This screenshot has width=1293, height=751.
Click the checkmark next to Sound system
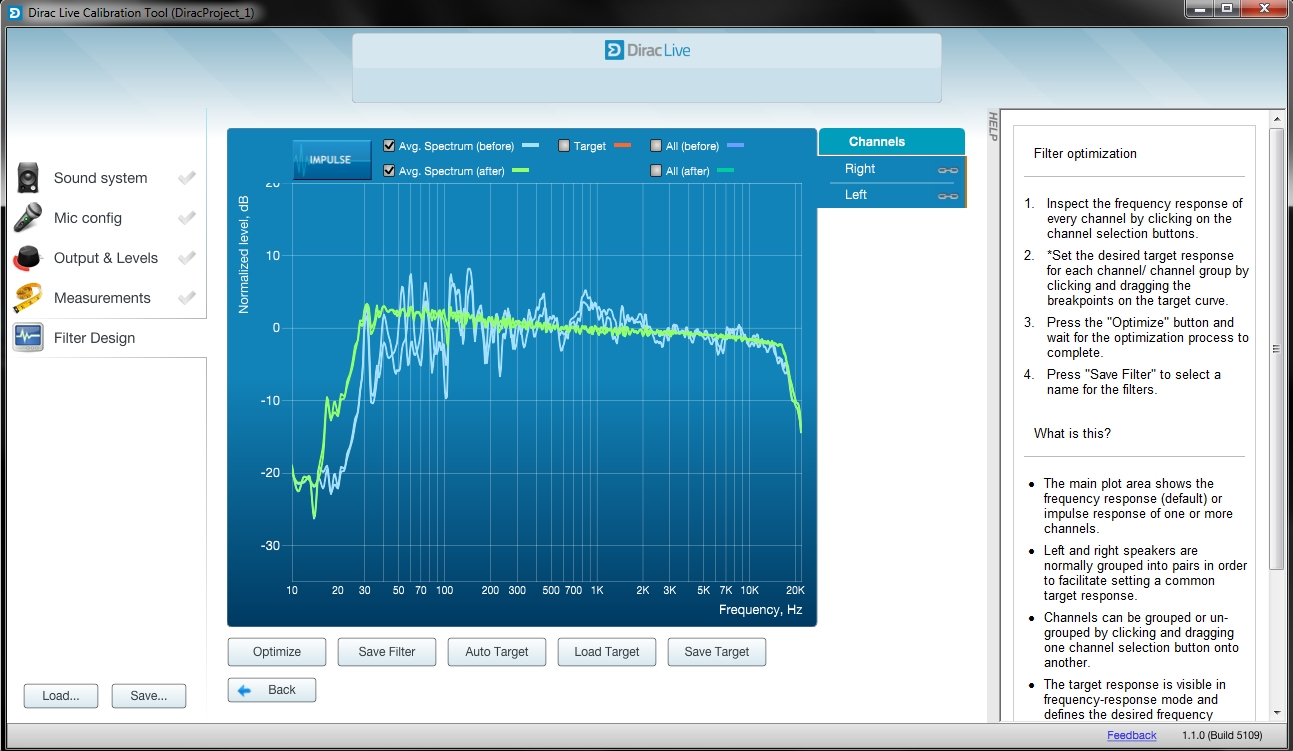tap(186, 178)
